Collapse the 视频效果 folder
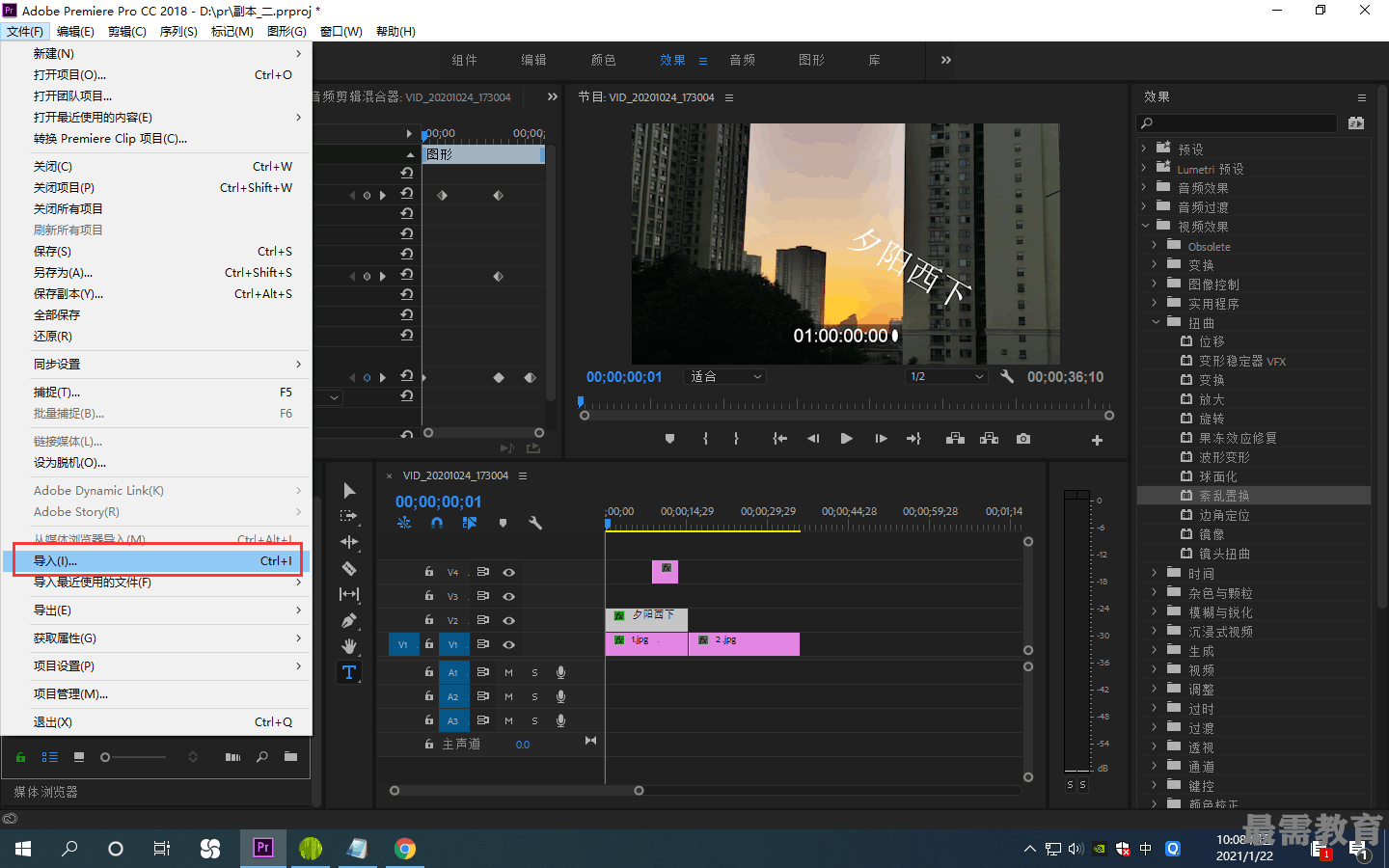Screen dimensions: 1389x868 [1145, 226]
